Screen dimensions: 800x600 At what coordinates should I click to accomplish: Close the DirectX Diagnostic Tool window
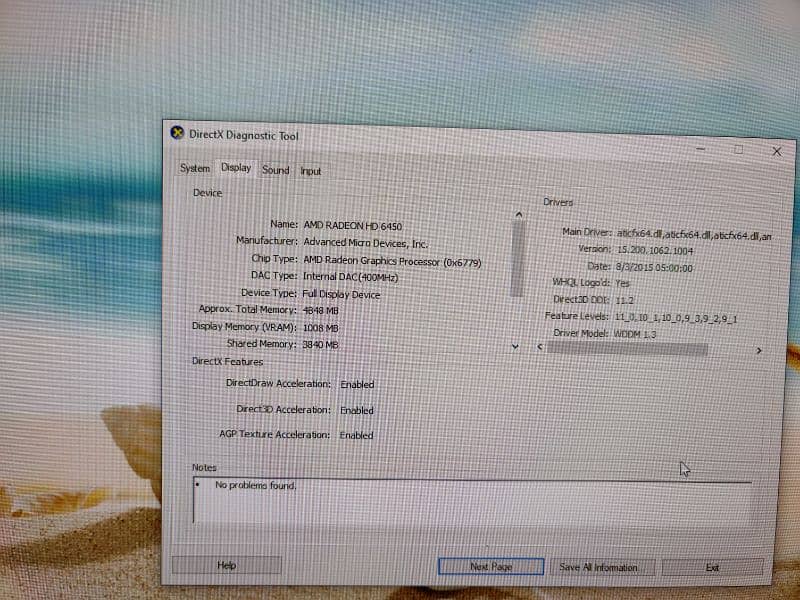coord(776,151)
